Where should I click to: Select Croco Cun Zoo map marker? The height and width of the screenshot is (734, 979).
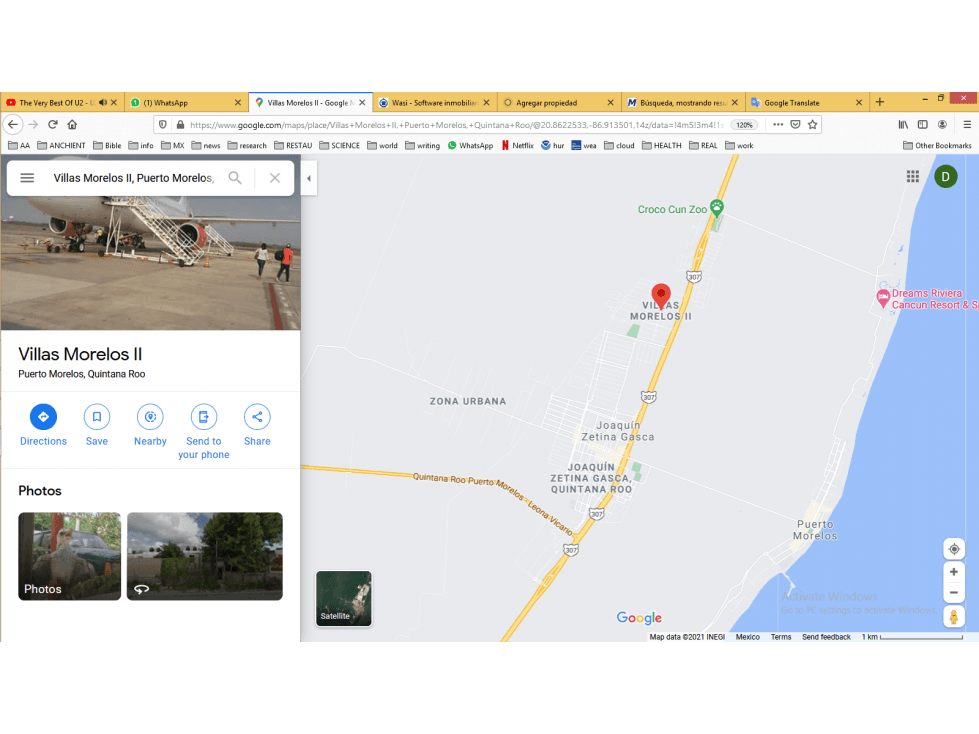click(717, 208)
